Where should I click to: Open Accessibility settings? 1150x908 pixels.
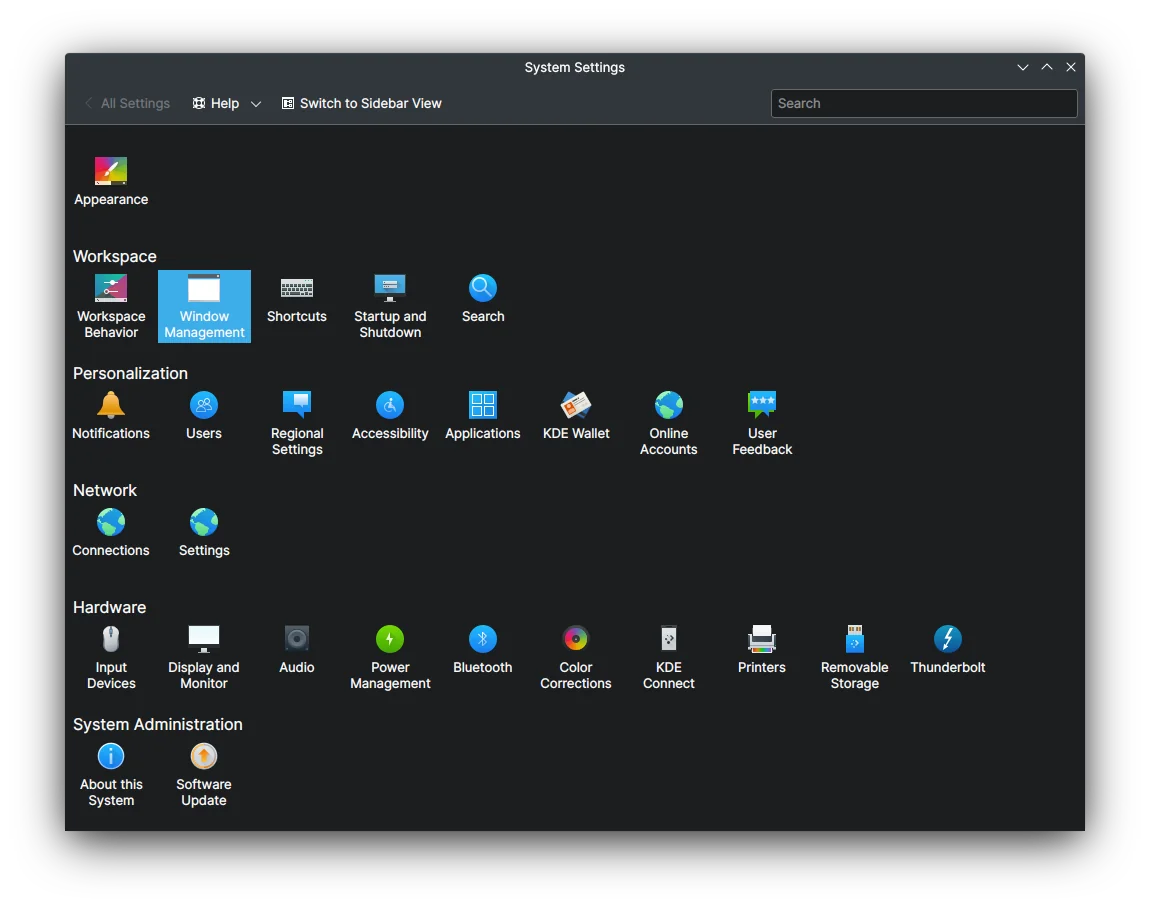(389, 416)
